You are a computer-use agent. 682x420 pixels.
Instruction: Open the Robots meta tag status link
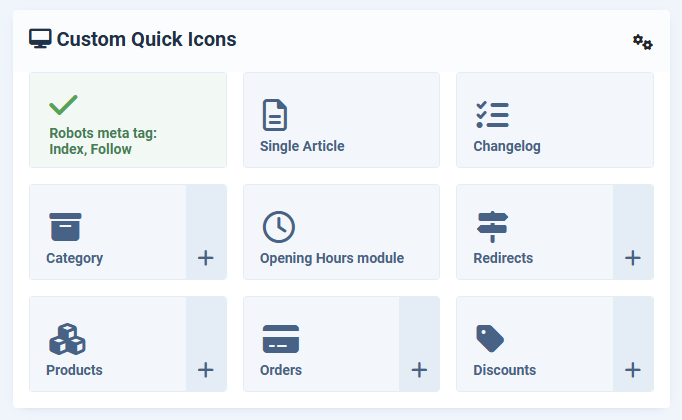pyautogui.click(x=103, y=141)
